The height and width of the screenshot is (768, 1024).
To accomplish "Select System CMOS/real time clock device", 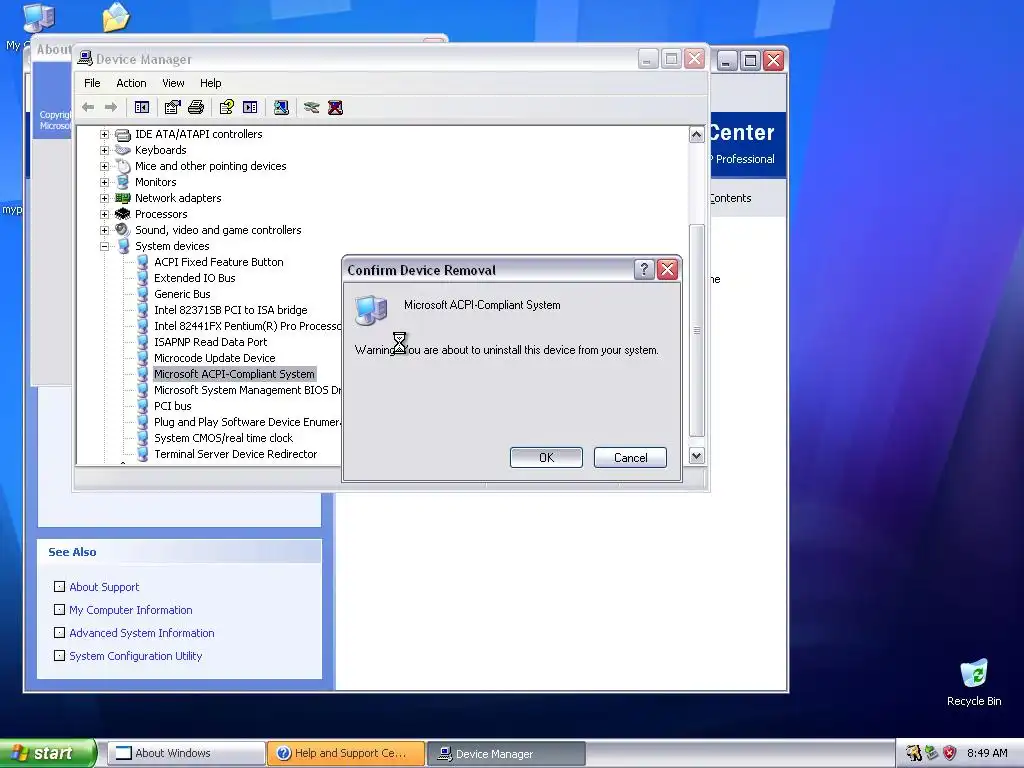I will pos(223,438).
